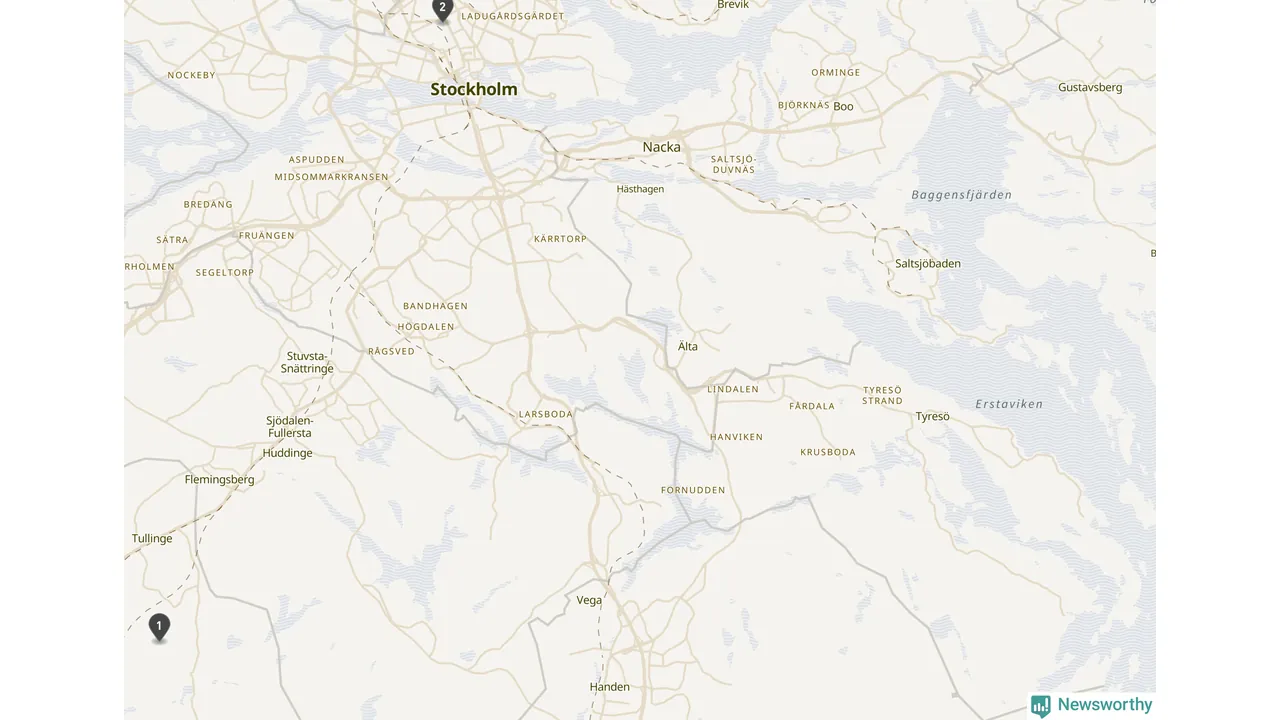Click map marker number 2
The height and width of the screenshot is (720, 1280).
tap(443, 9)
